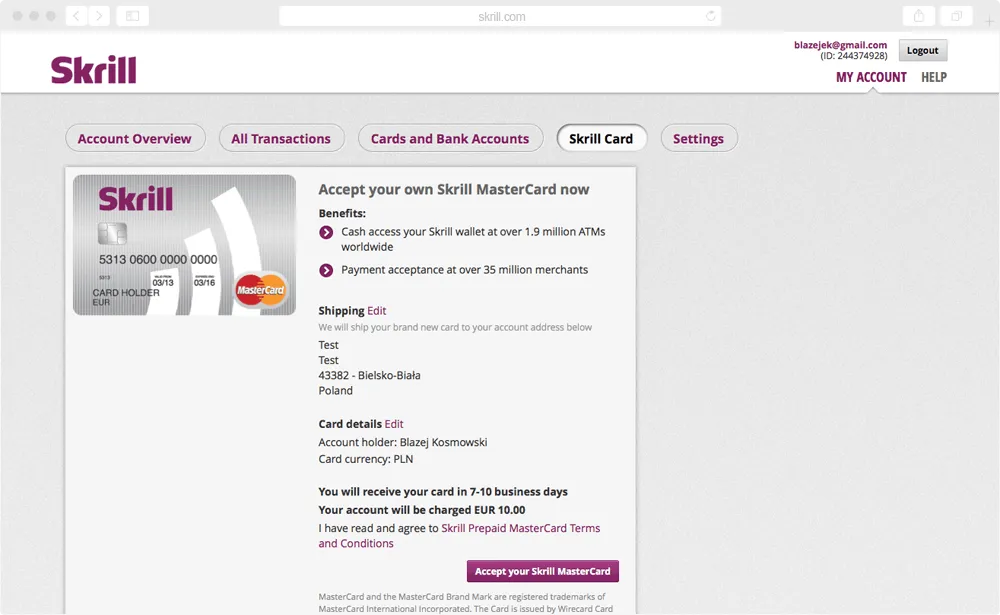Click the HELP menu item
This screenshot has height=615, width=1000.
coord(934,77)
